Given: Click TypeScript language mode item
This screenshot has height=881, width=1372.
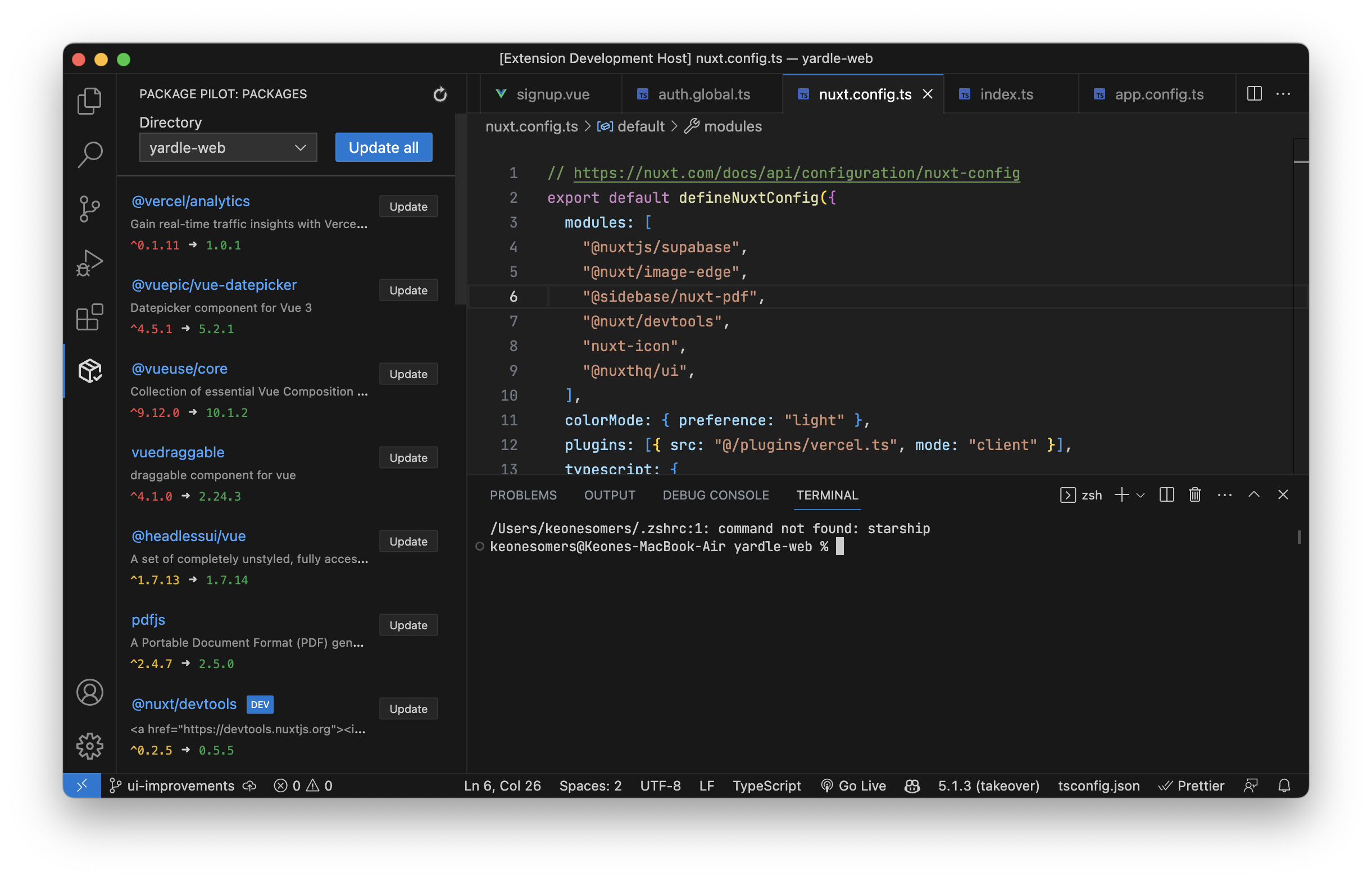Looking at the screenshot, I should (766, 785).
